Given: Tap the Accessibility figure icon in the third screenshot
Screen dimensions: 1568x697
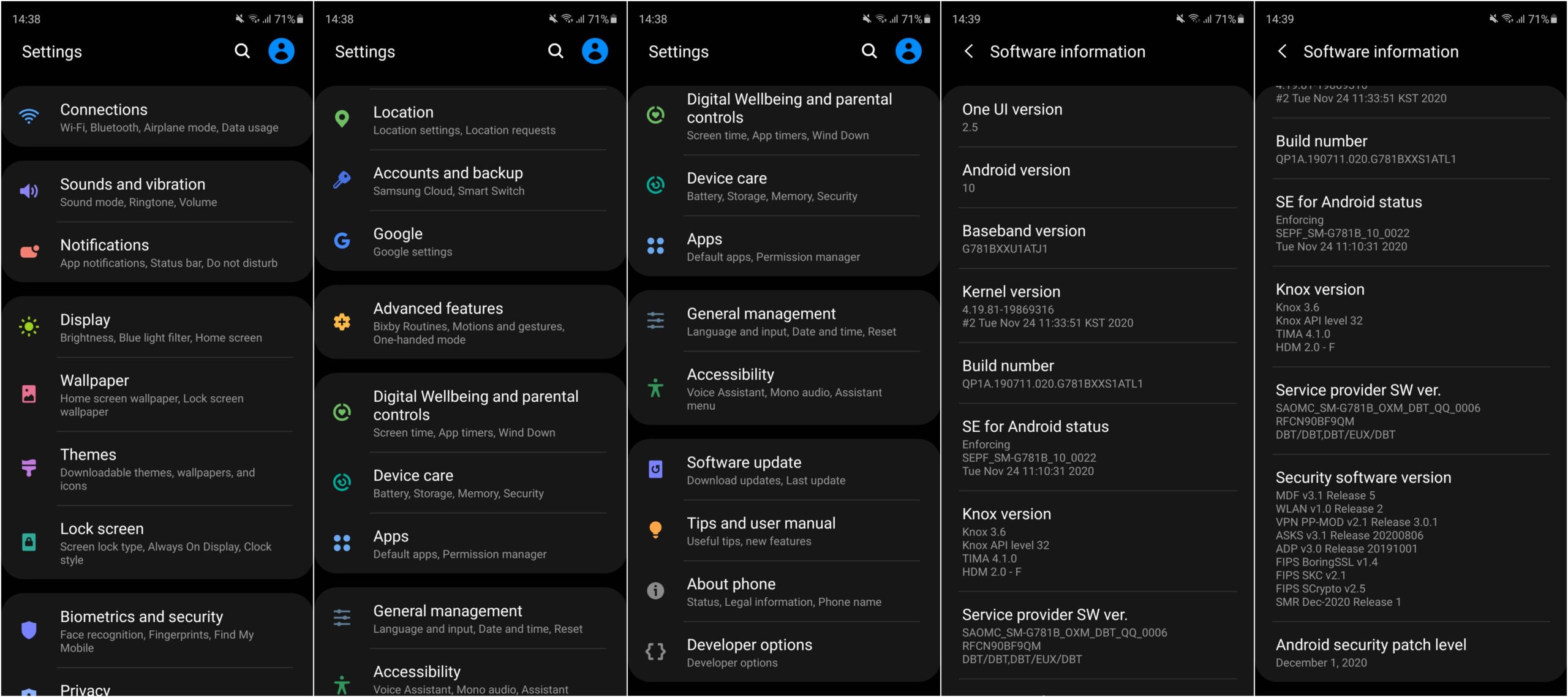Looking at the screenshot, I should click(655, 388).
